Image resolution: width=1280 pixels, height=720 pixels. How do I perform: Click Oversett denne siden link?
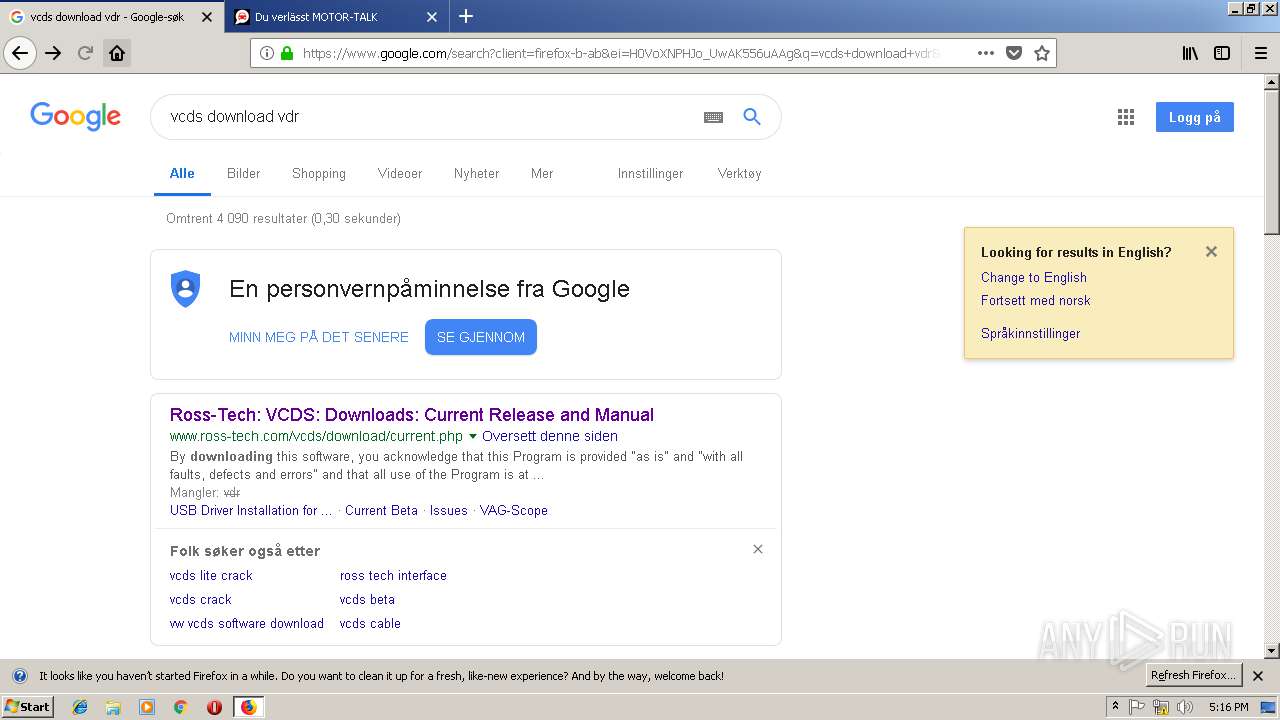pyautogui.click(x=550, y=437)
